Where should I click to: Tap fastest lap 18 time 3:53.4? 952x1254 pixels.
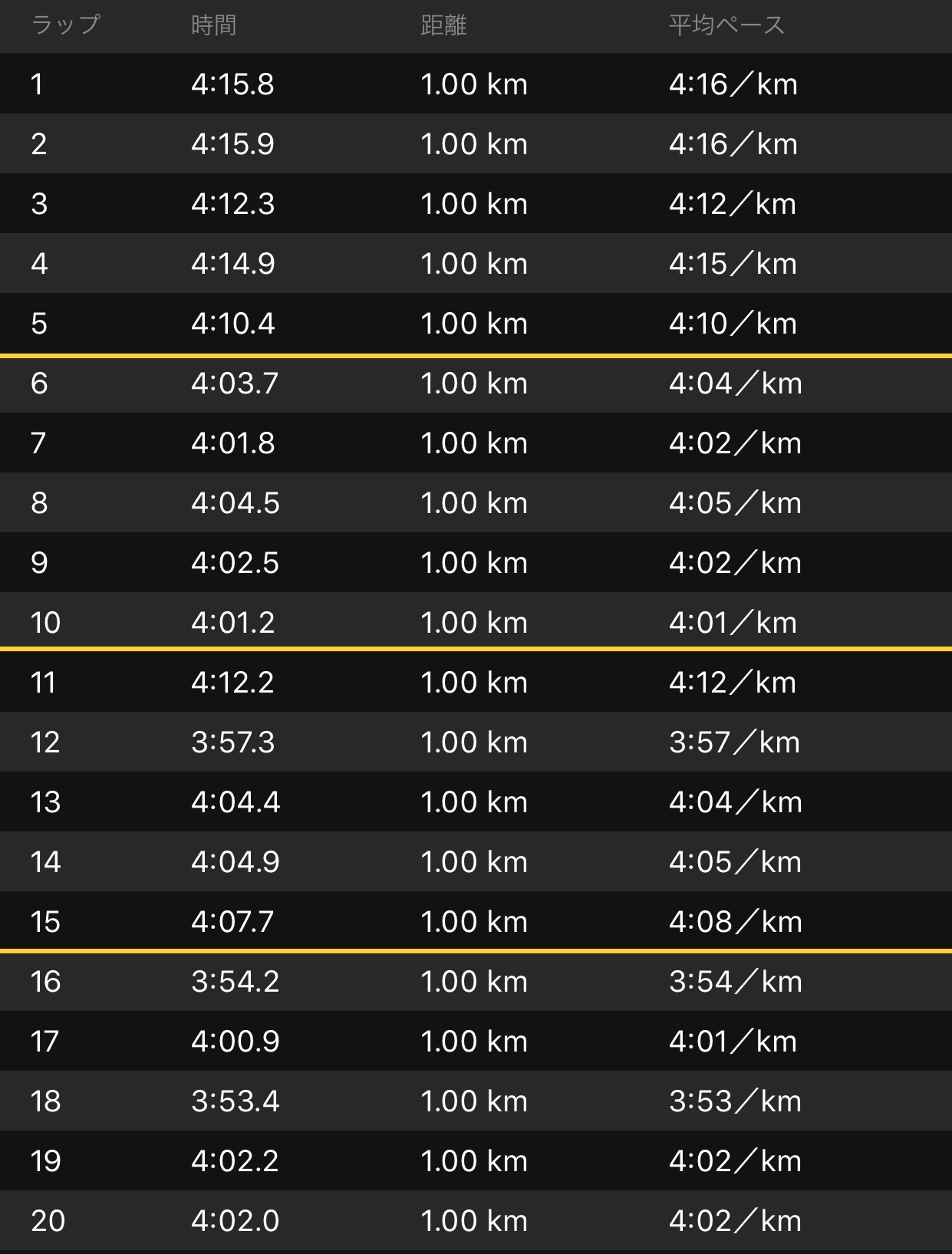236,1101
